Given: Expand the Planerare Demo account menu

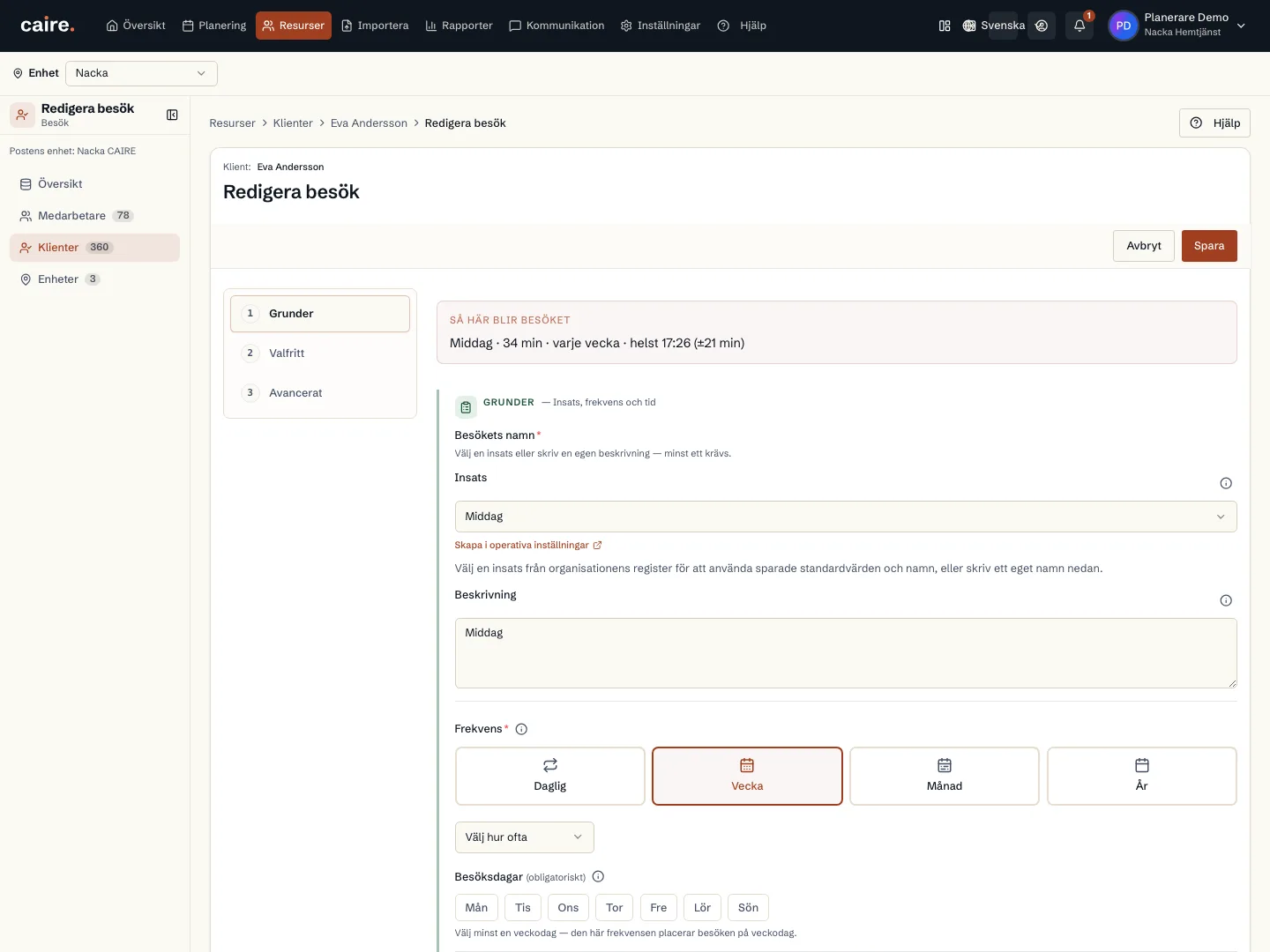Looking at the screenshot, I should click(1178, 26).
